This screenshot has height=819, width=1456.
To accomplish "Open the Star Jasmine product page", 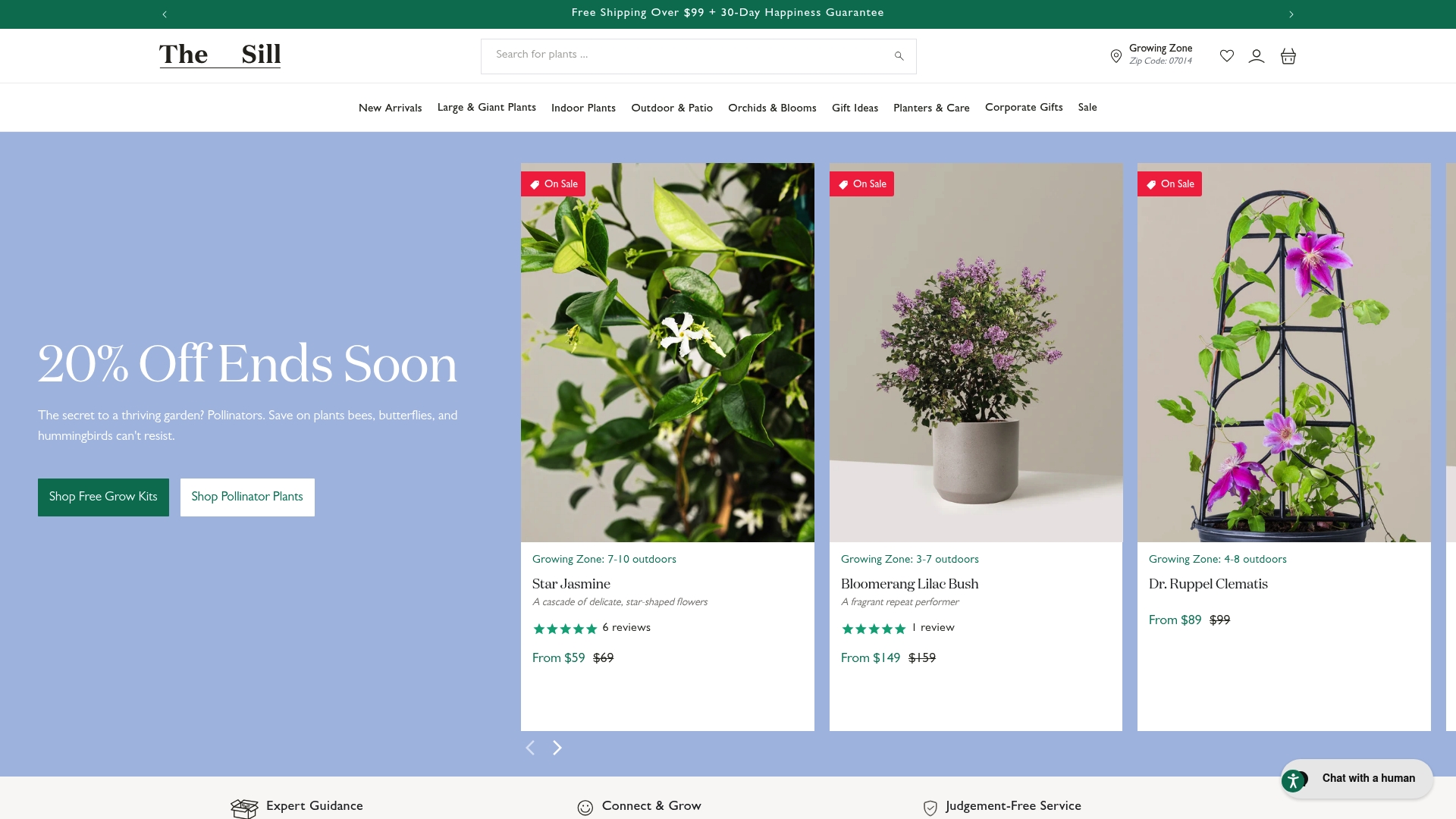I will [571, 584].
